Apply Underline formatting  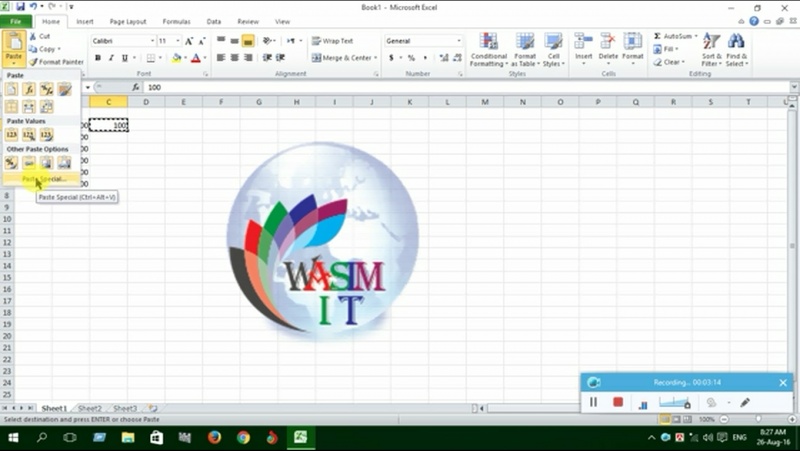[124, 58]
